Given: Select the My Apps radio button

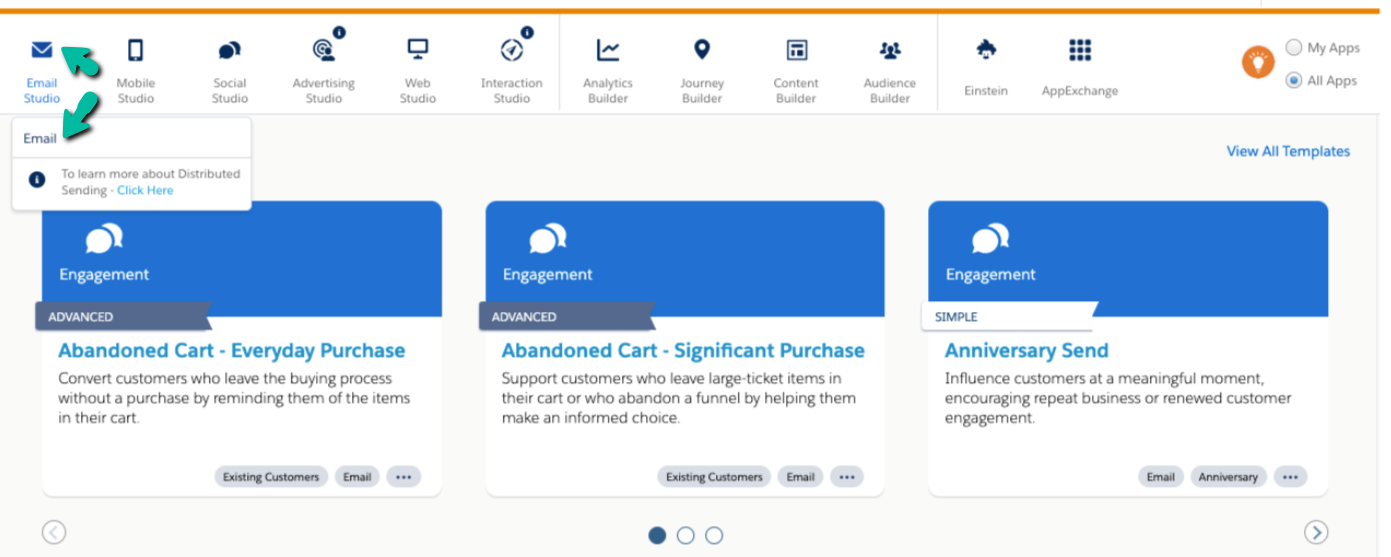Looking at the screenshot, I should pos(1294,48).
